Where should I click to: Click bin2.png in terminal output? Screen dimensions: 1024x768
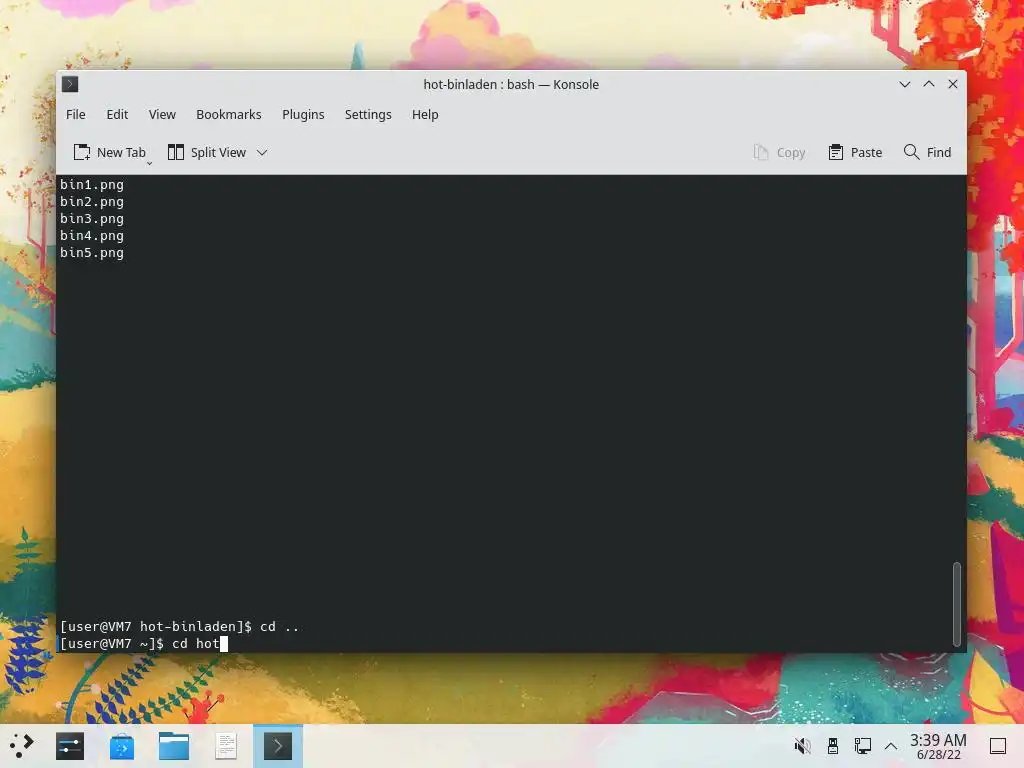92,202
